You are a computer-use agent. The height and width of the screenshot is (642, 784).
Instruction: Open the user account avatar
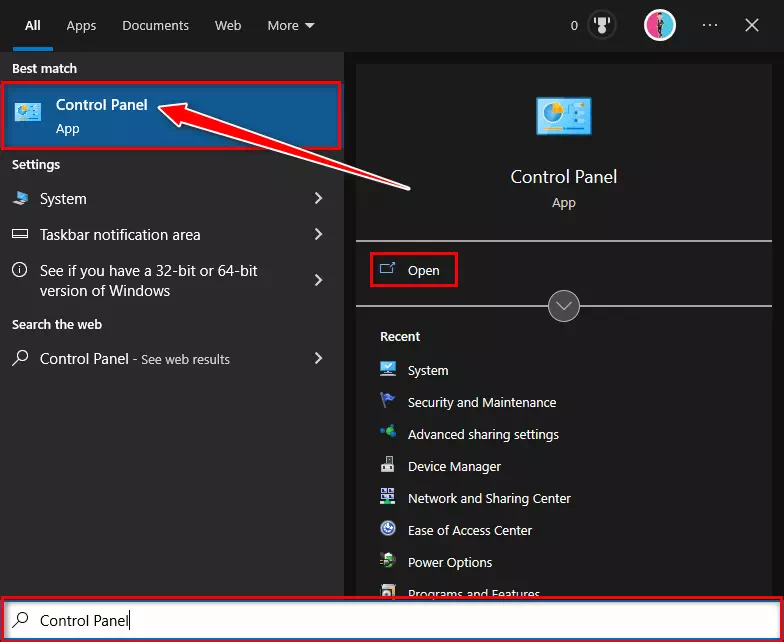click(660, 25)
